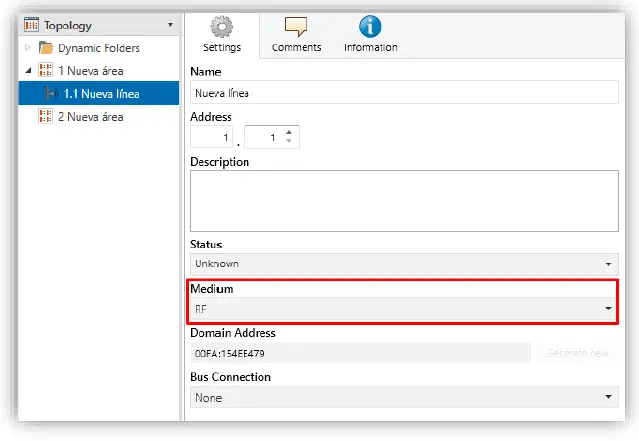639x441 pixels.
Task: Select Dynamic Folders tree row
Action: 99,48
